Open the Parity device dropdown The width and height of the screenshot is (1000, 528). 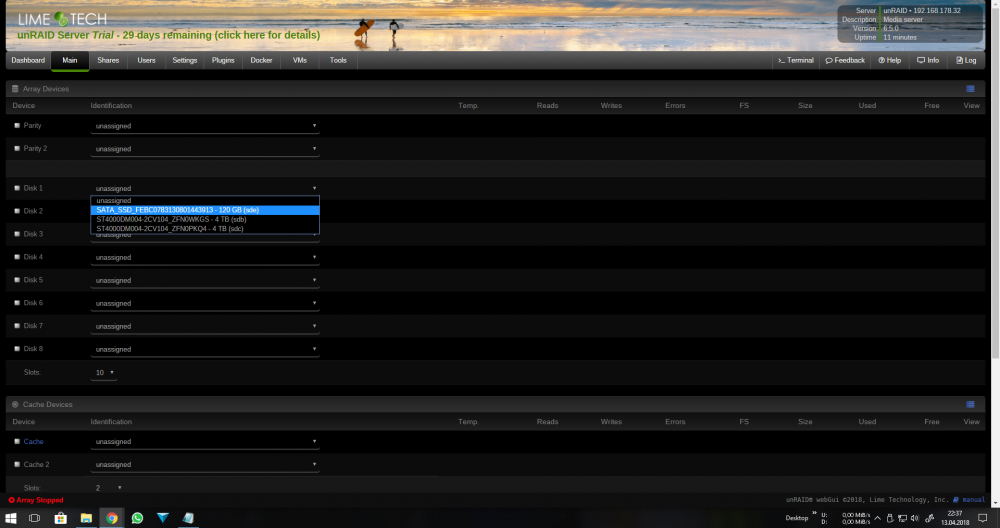[205, 126]
